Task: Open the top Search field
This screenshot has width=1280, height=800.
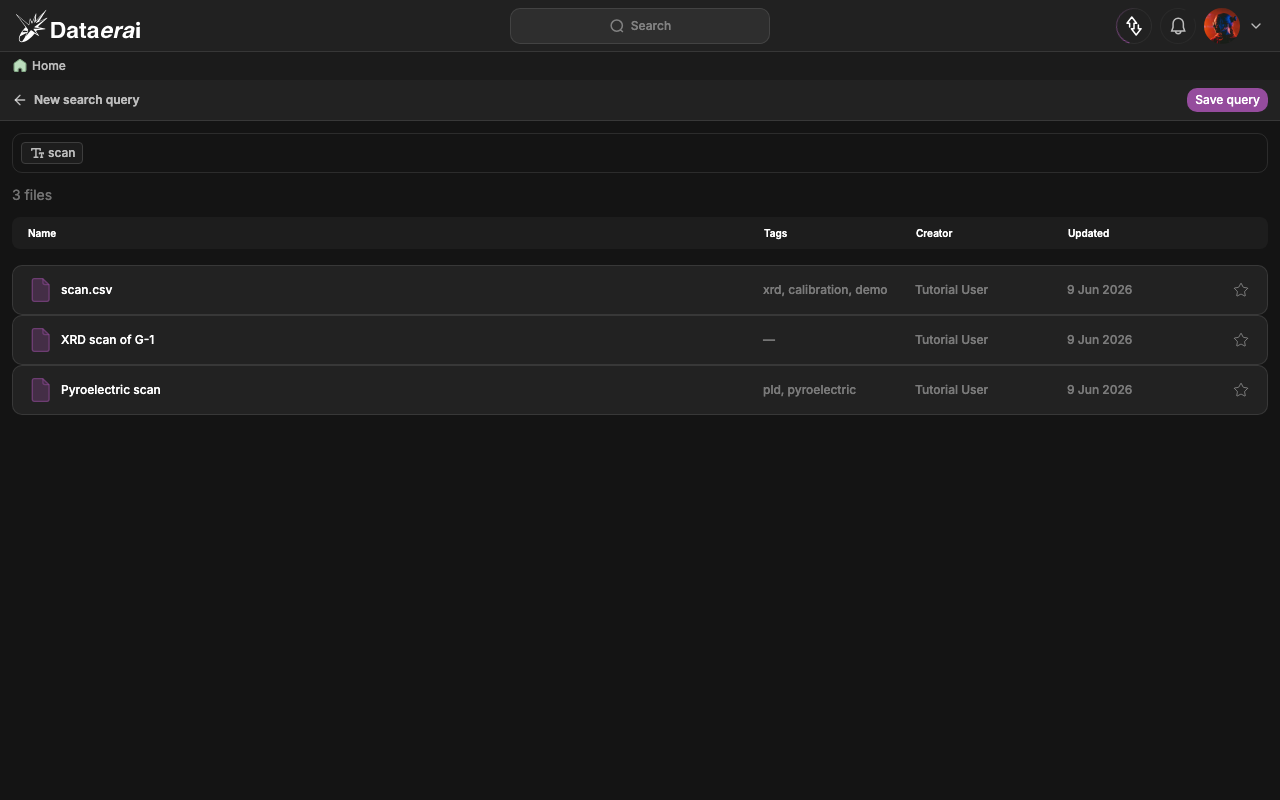Action: [x=640, y=26]
